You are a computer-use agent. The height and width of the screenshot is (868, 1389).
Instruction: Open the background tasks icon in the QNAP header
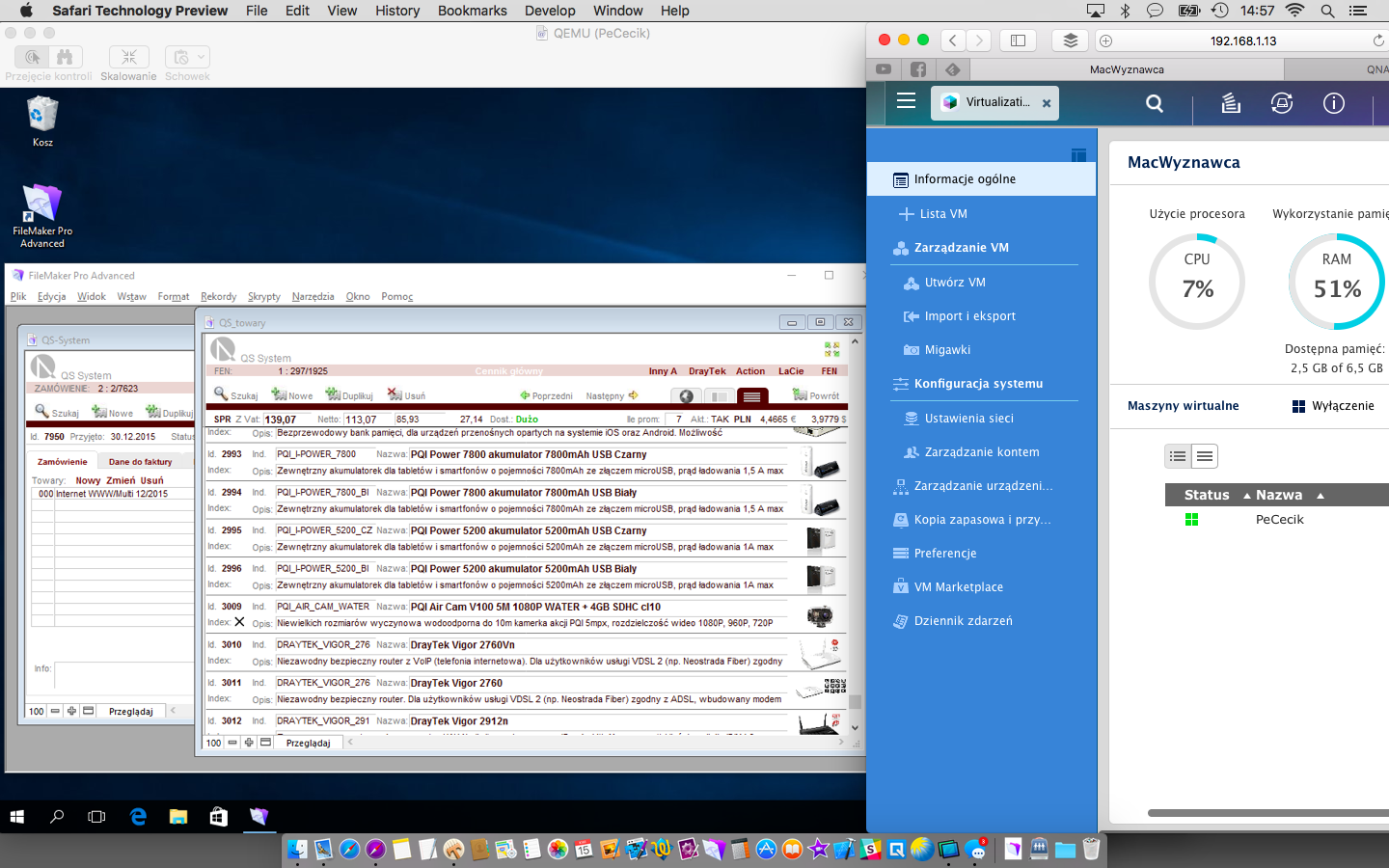point(1231,103)
